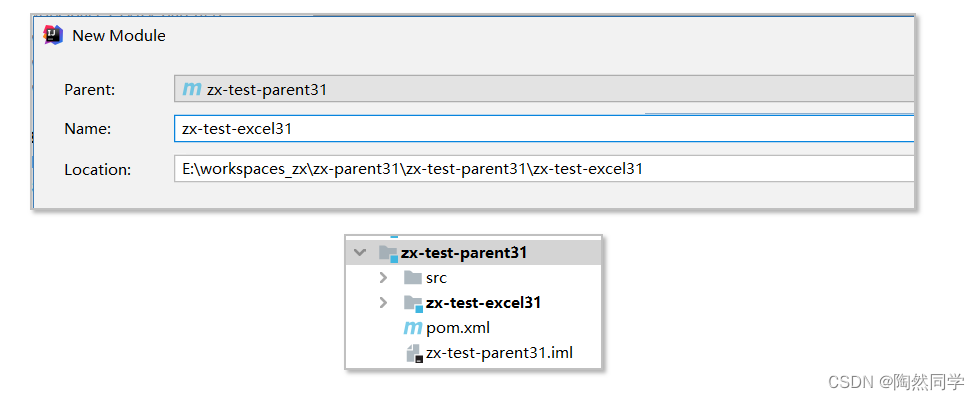Click into the Location path field
980x400 pixels.
[x=544, y=169]
